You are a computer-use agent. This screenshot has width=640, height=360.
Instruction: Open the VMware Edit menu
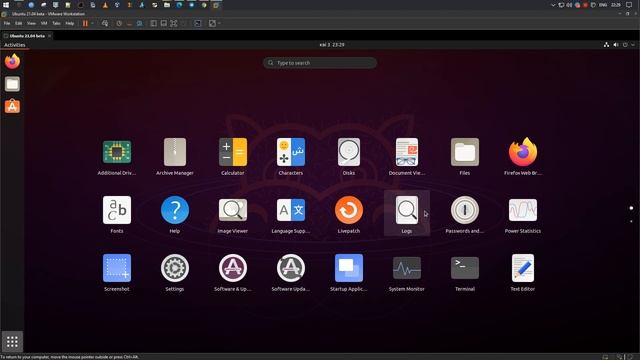19,23
